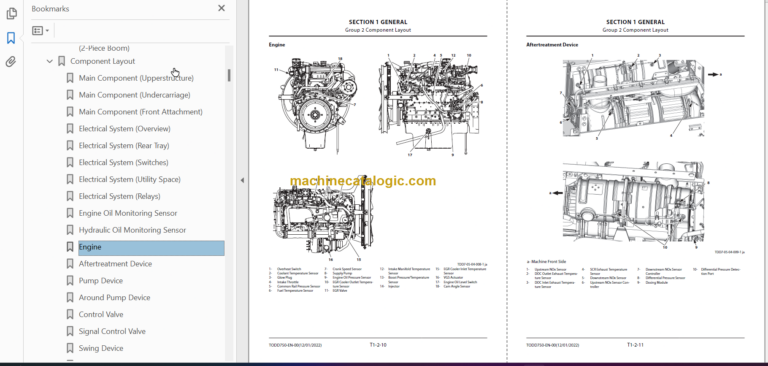The width and height of the screenshot is (768, 366).
Task: Click bookmark icon beside Swing Device
Action: coord(70,348)
